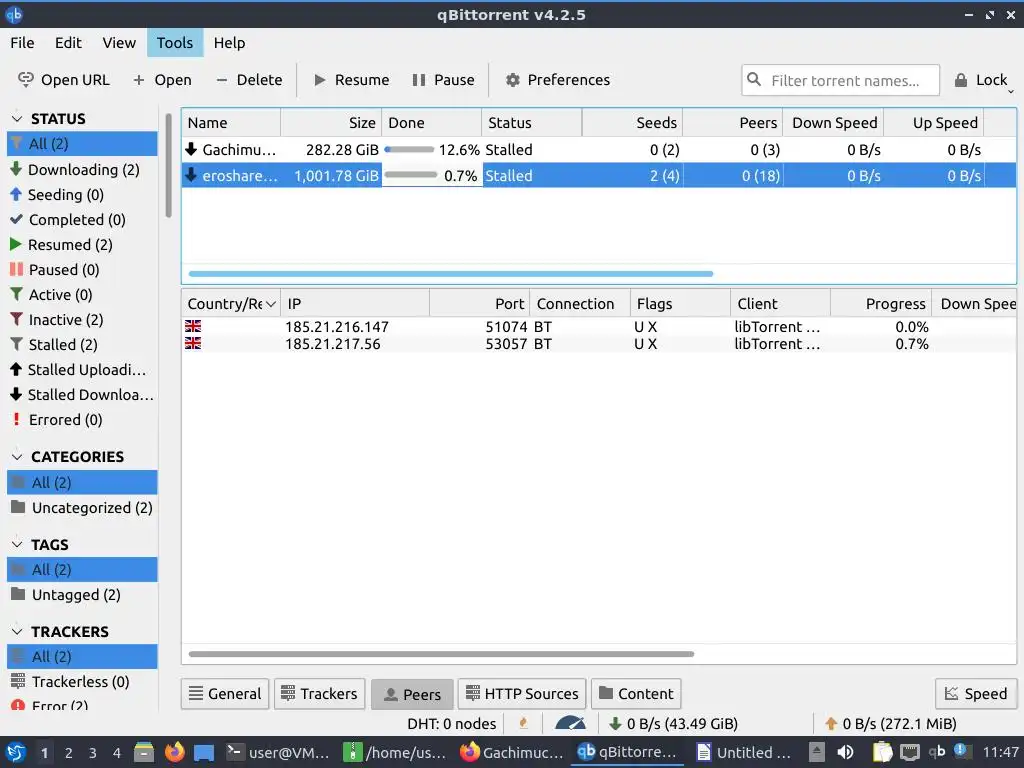The width and height of the screenshot is (1024, 768).
Task: Filter by Resumed (2) status
Action: [82, 244]
